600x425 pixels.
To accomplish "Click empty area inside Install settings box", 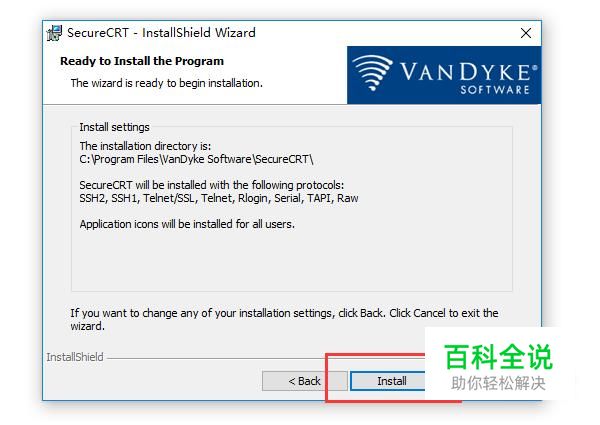I will [292, 260].
